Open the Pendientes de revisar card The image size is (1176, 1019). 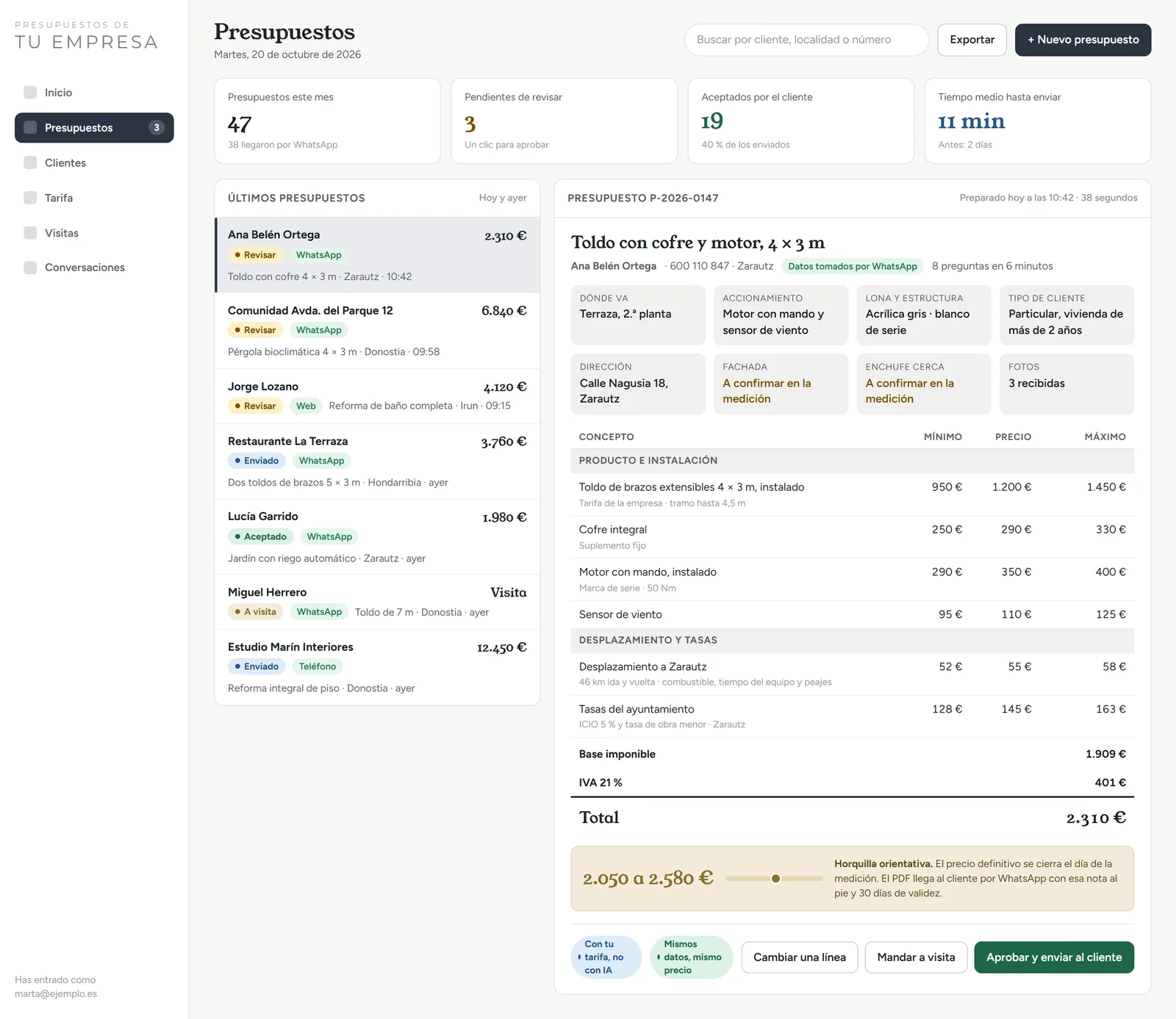tap(564, 120)
